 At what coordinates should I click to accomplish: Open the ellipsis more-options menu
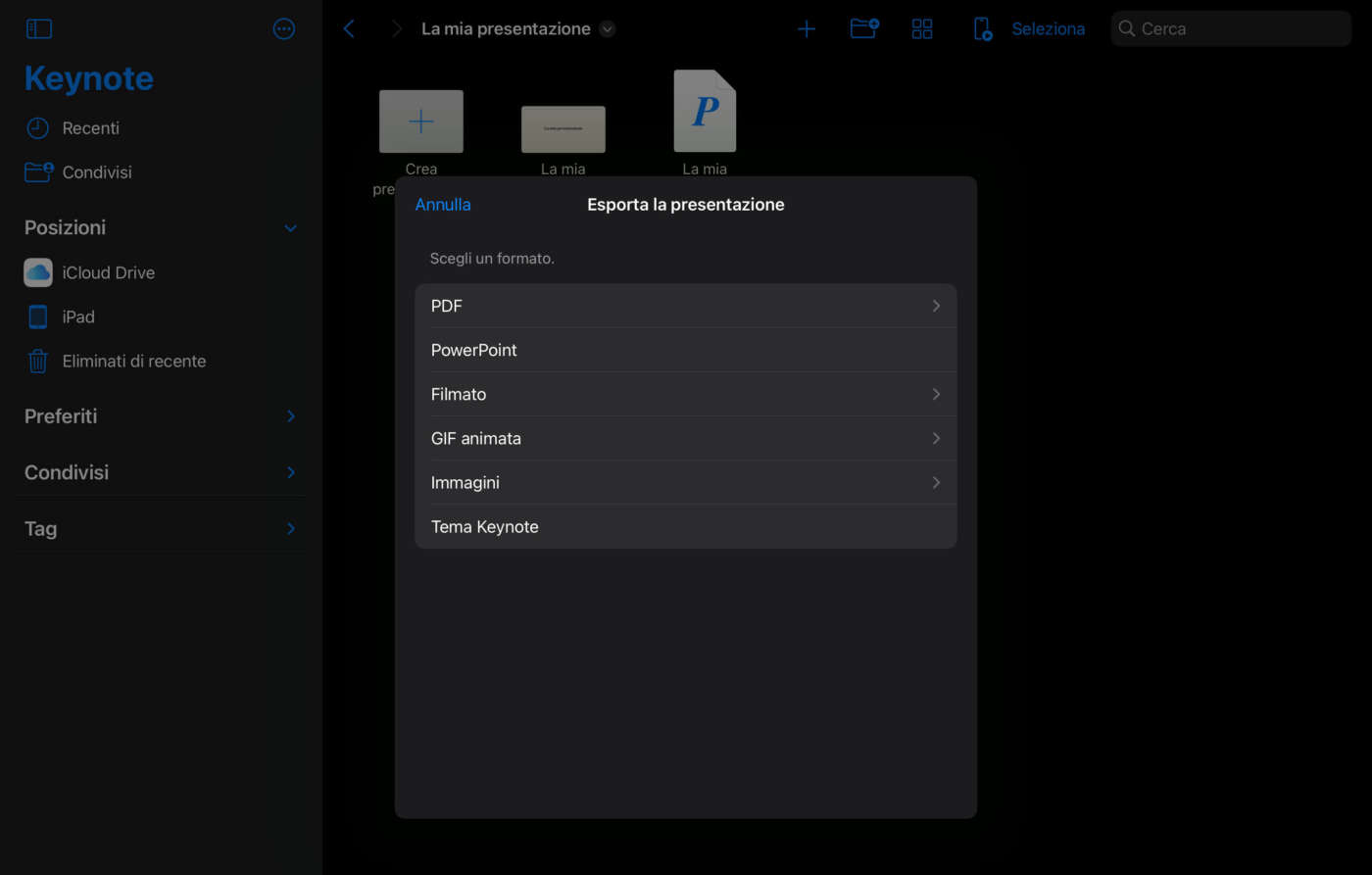tap(284, 29)
